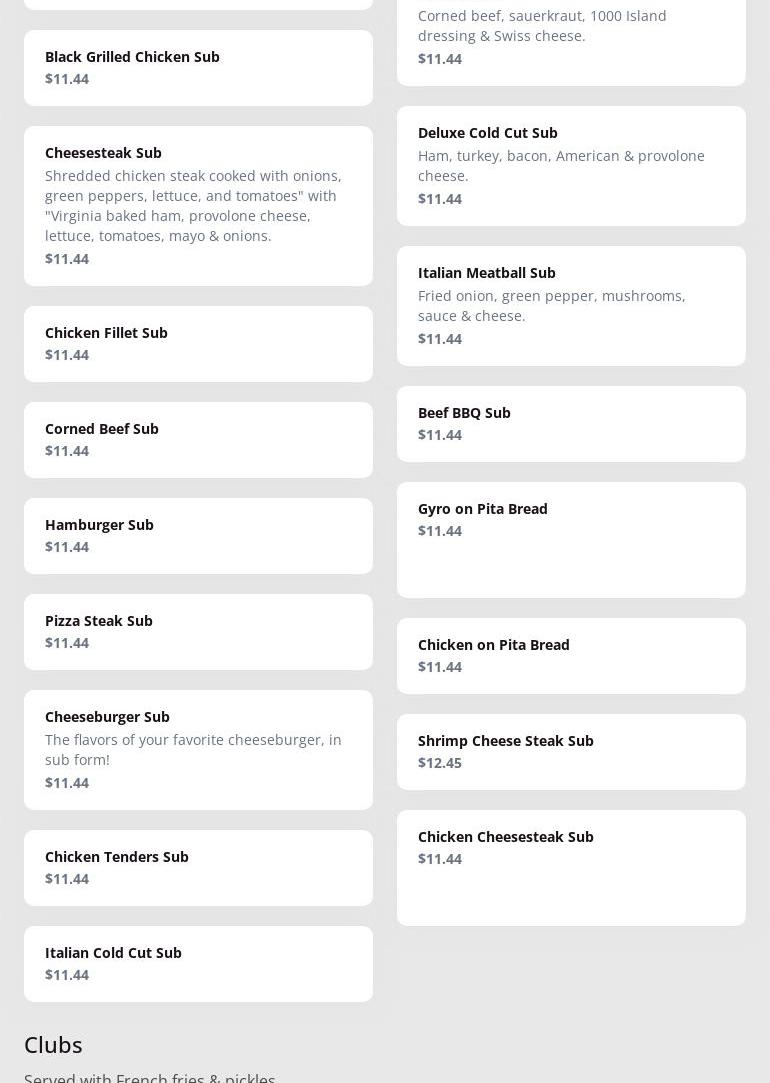Open the Black Grilled Chicken Sub item

coord(198,67)
